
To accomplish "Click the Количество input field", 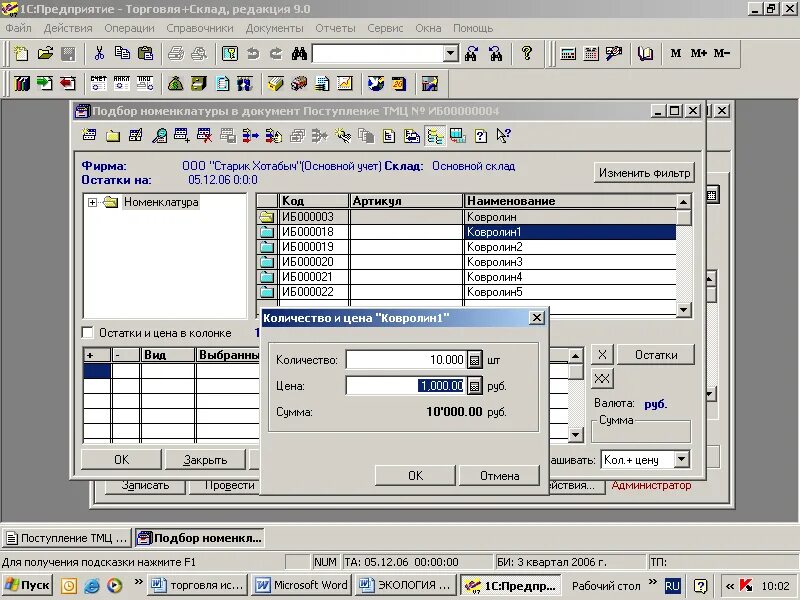I will (x=406, y=360).
